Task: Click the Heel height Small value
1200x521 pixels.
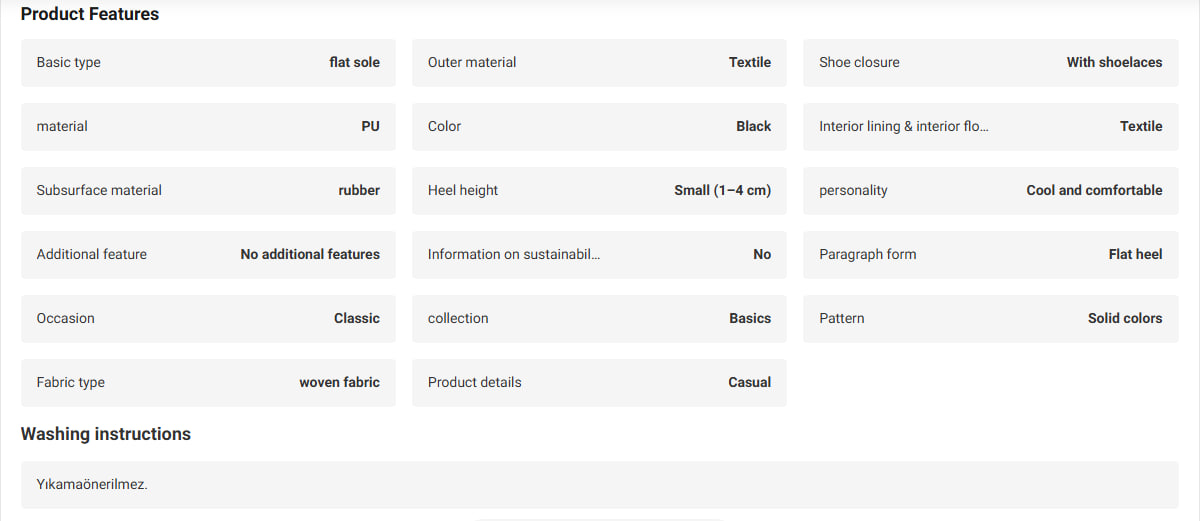Action: coord(722,190)
